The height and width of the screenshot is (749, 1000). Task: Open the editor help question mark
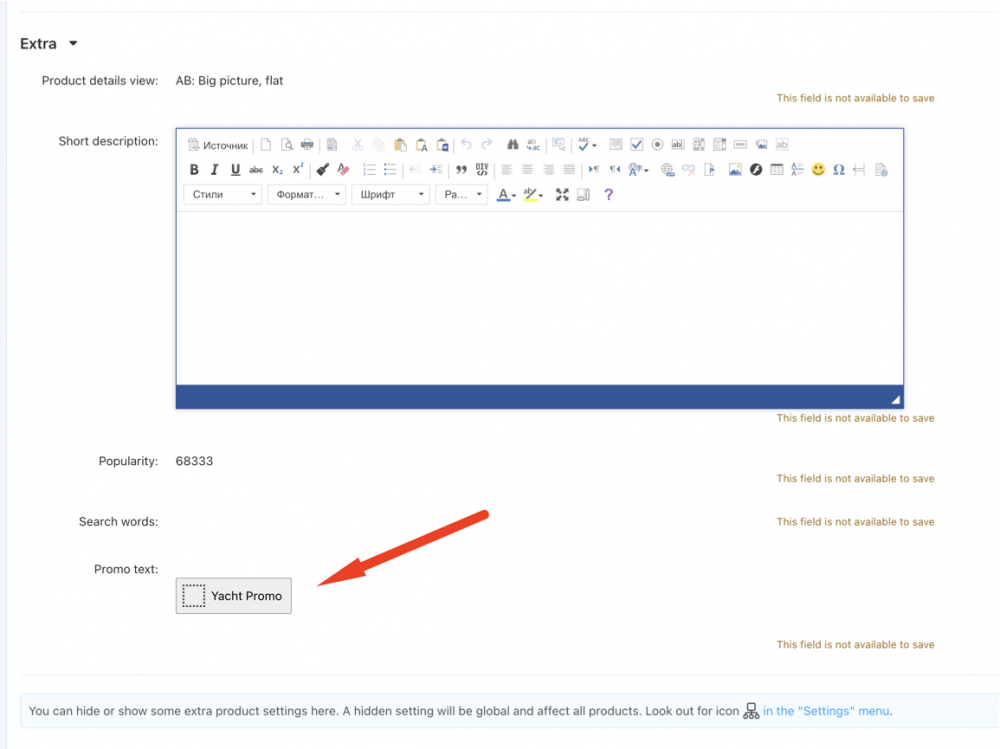click(x=608, y=195)
